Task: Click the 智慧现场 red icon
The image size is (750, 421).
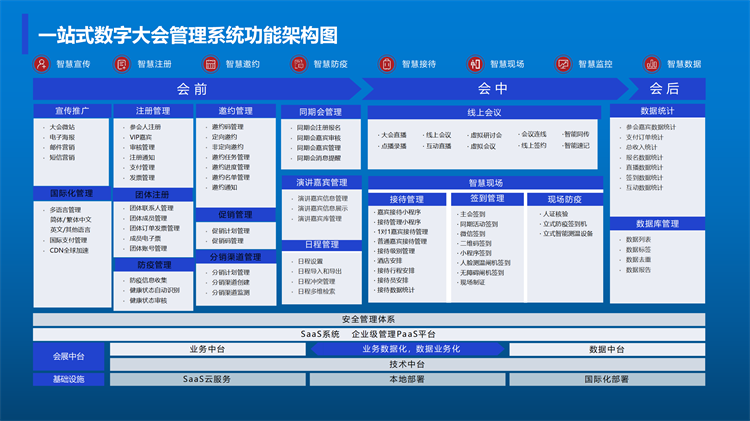Action: (475, 64)
